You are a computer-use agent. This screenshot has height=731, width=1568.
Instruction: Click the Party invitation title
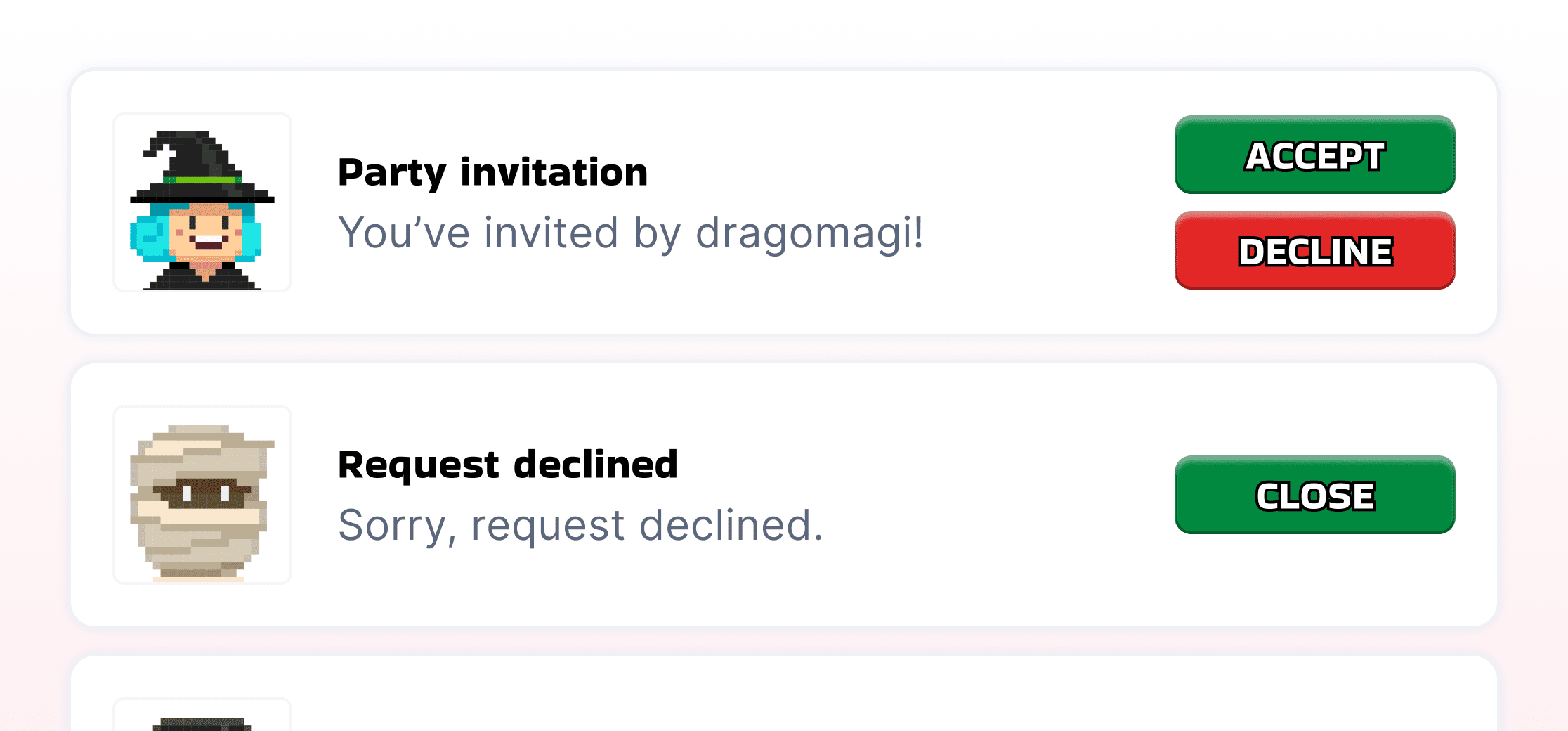(492, 171)
